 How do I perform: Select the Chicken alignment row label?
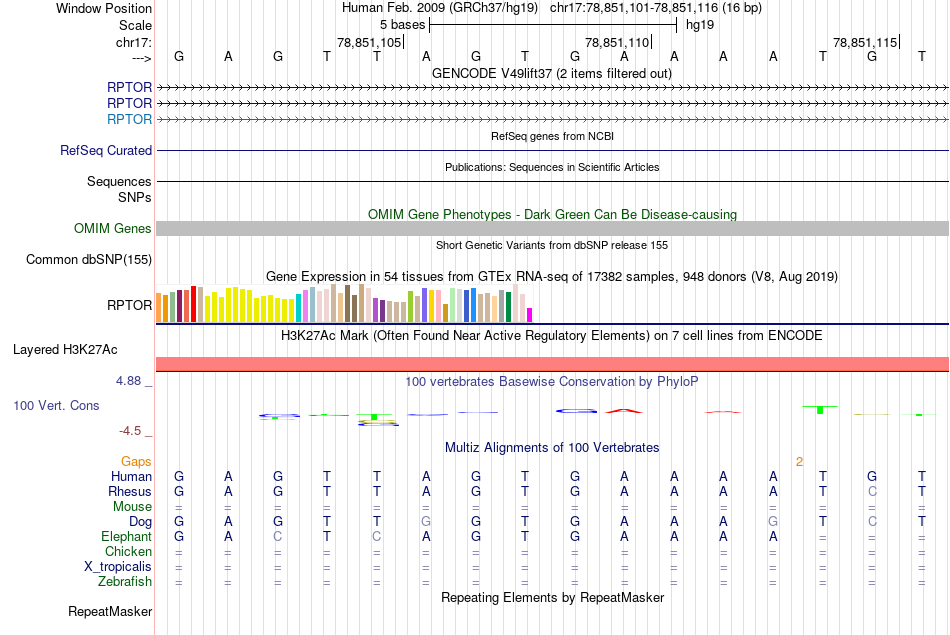tap(128, 551)
